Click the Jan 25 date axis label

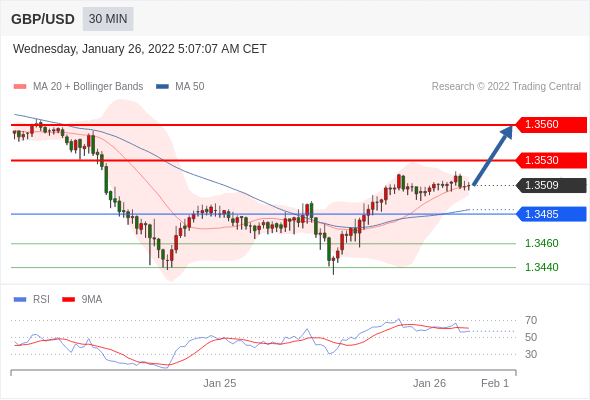[x=220, y=383]
